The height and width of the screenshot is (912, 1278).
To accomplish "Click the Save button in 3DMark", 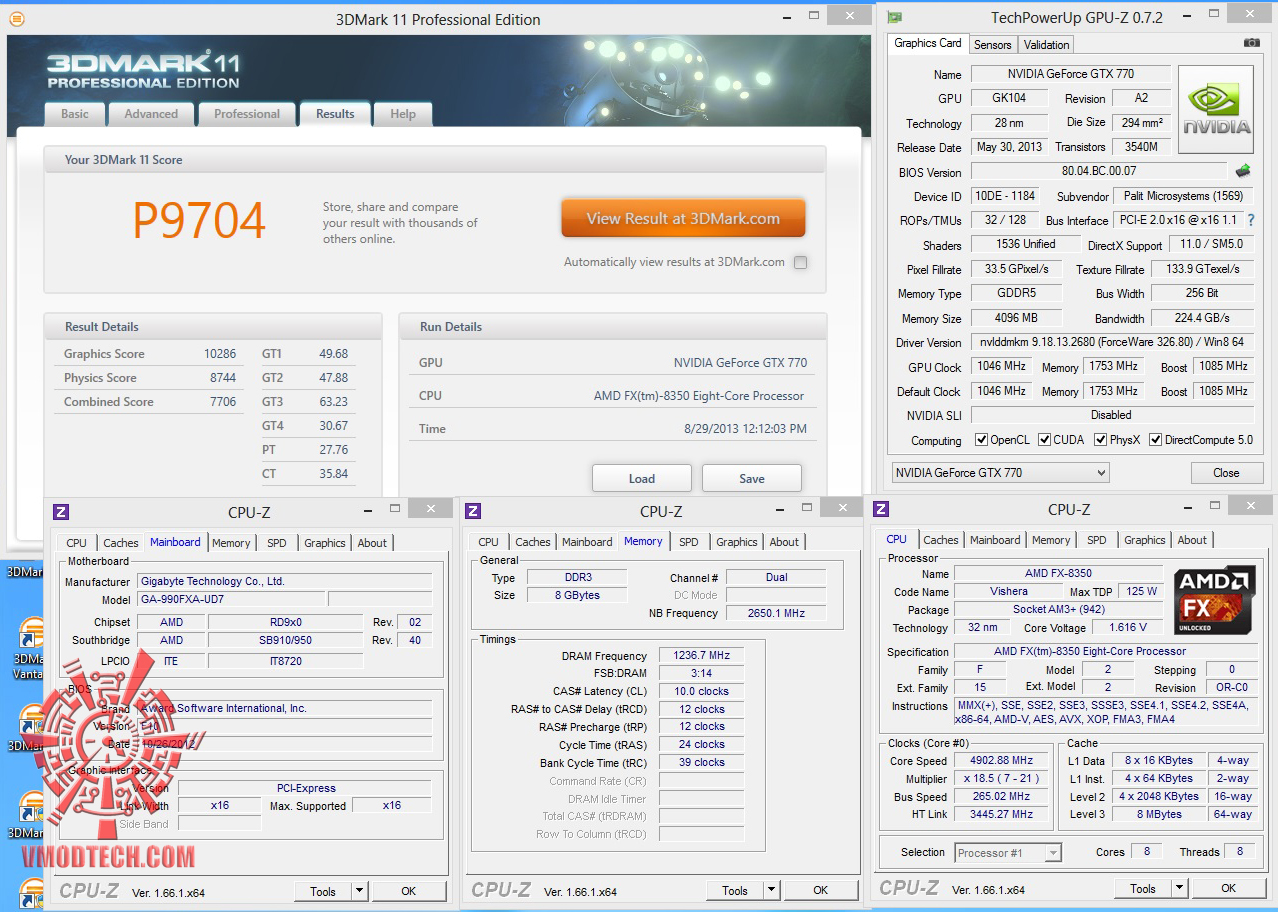I will coord(752,478).
